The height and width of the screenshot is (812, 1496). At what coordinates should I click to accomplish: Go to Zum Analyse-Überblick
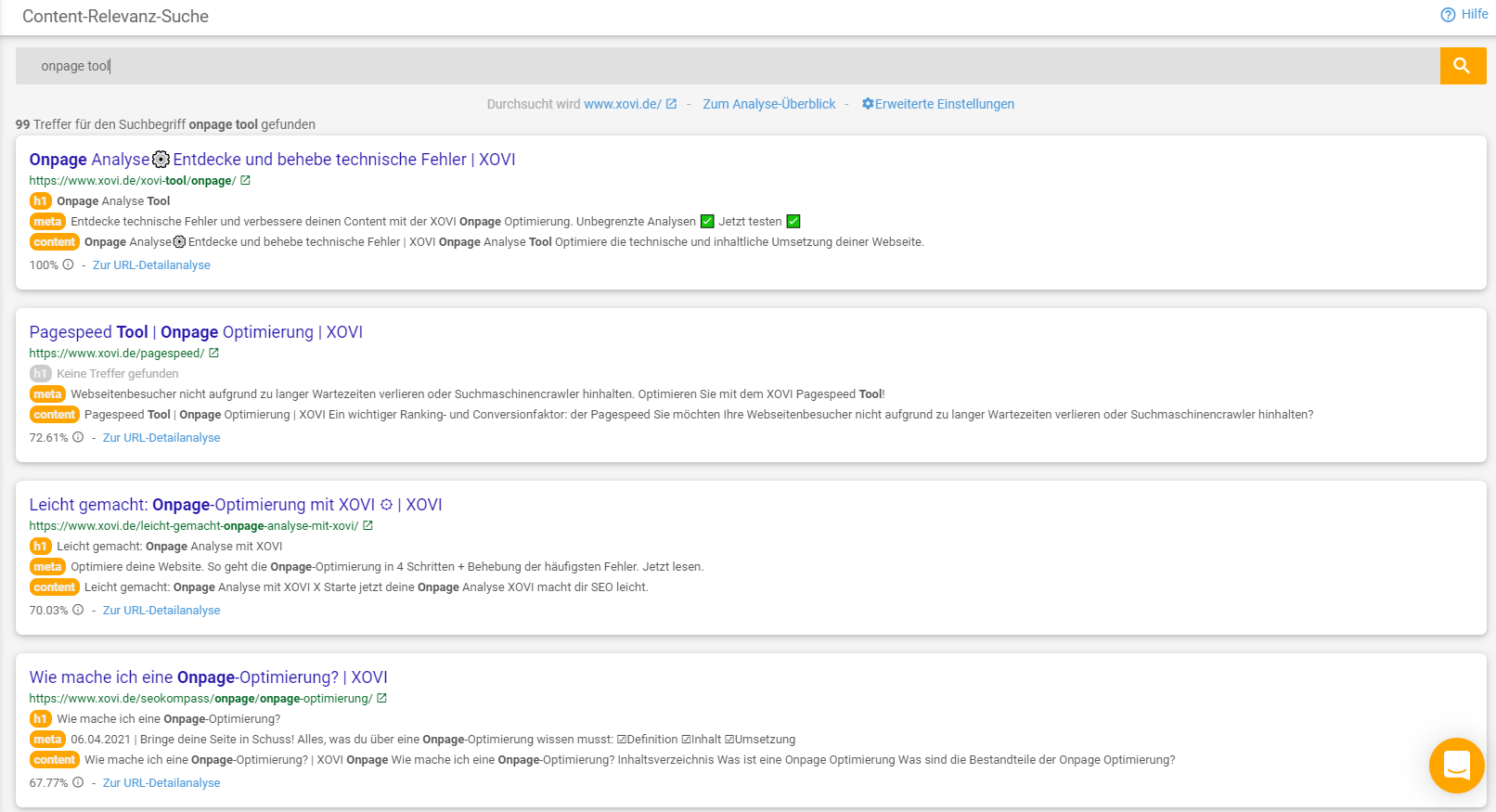tap(769, 104)
